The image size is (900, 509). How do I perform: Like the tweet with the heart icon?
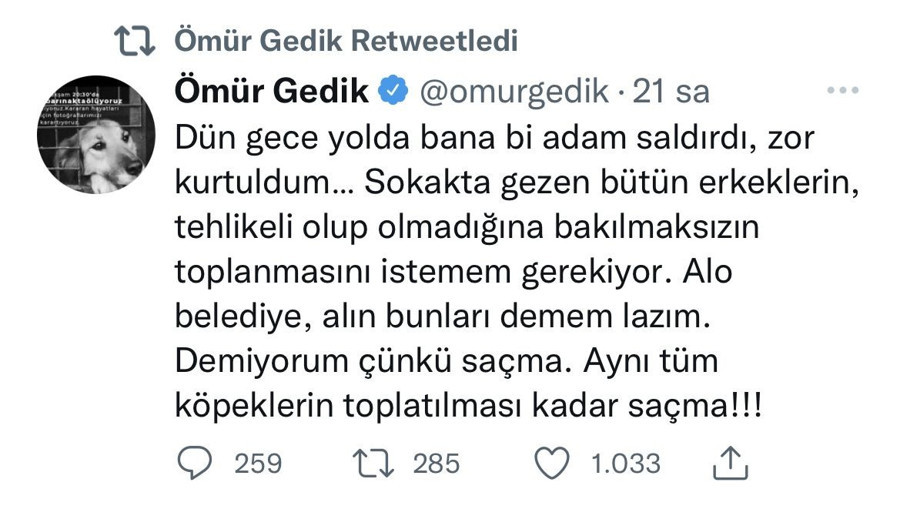click(552, 462)
